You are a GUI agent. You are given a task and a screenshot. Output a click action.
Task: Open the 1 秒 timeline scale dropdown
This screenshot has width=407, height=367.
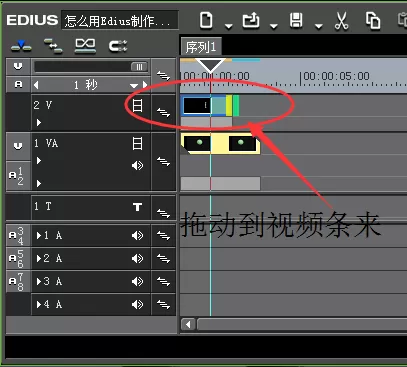pyautogui.click(x=134, y=86)
